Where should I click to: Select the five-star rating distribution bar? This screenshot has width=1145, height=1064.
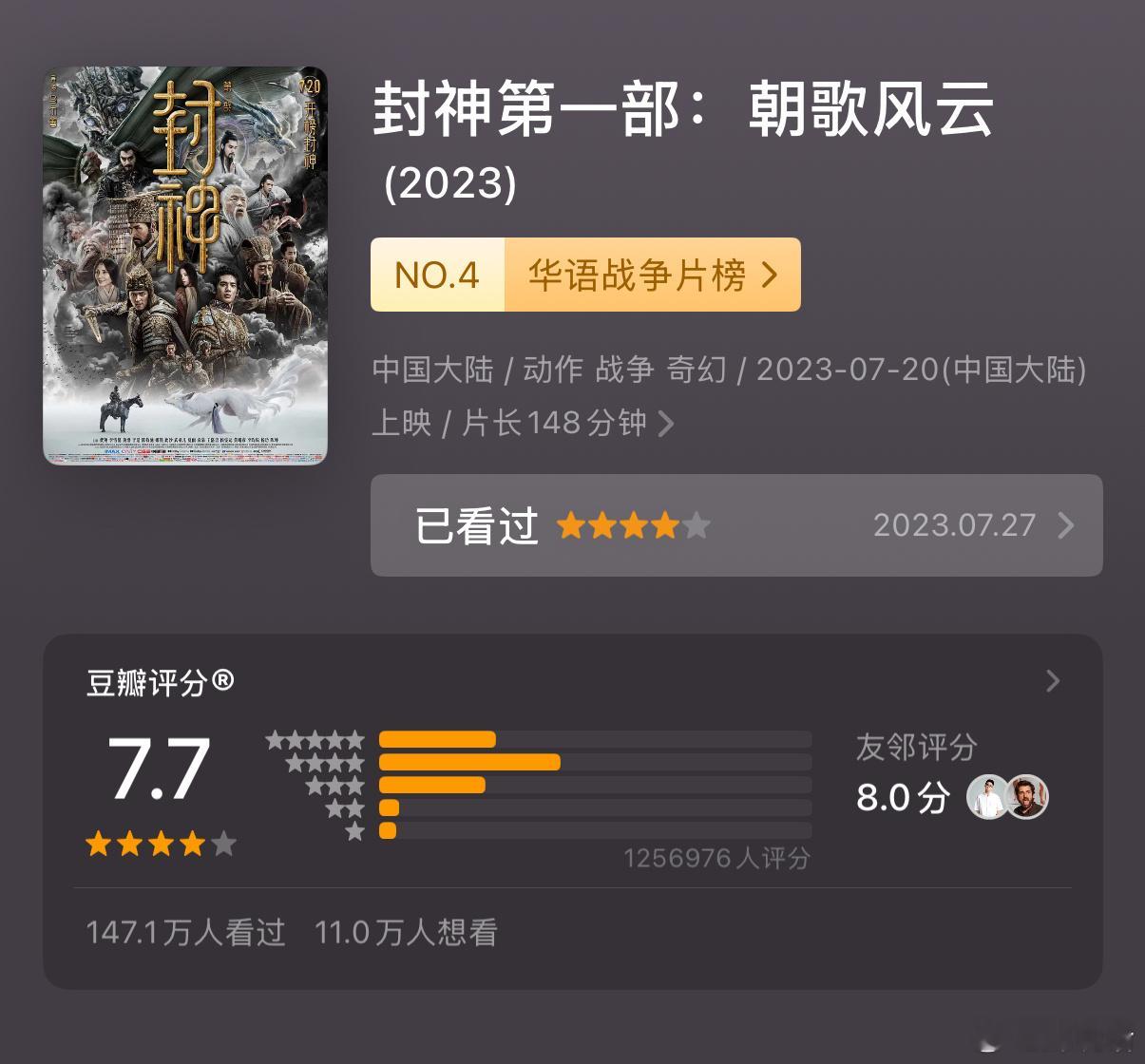pos(595,739)
